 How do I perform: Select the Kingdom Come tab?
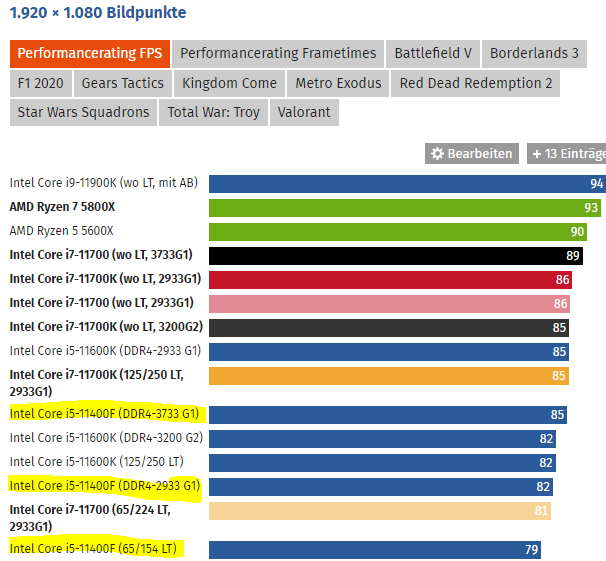click(229, 83)
